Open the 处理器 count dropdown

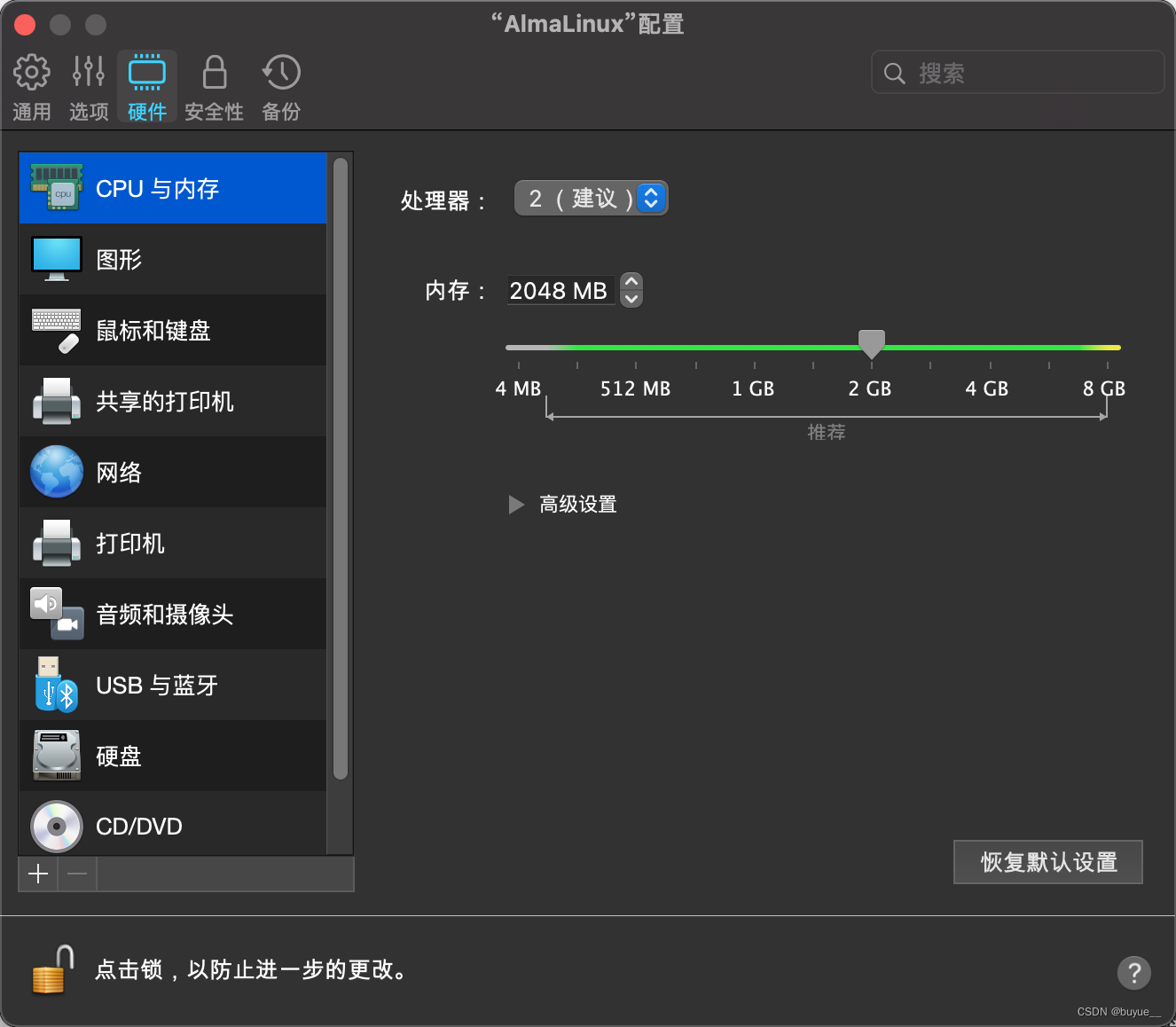651,198
